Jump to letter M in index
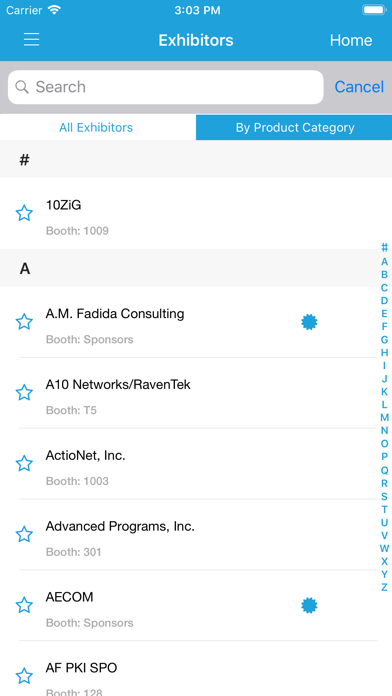Screen dimensions: 392x696 [x=384, y=418]
